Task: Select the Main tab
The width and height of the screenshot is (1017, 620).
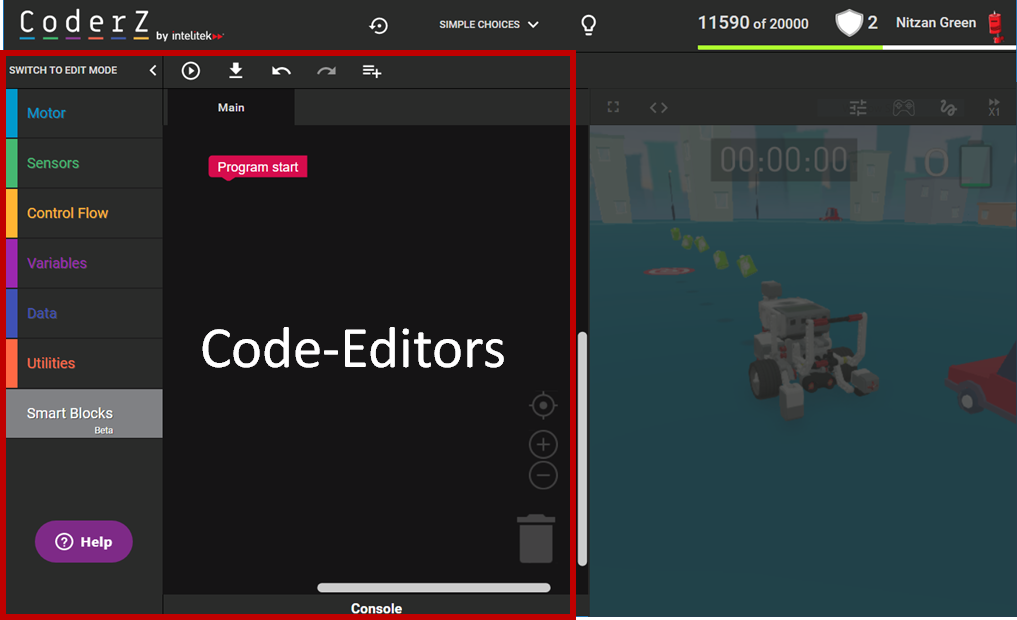Action: 231,108
